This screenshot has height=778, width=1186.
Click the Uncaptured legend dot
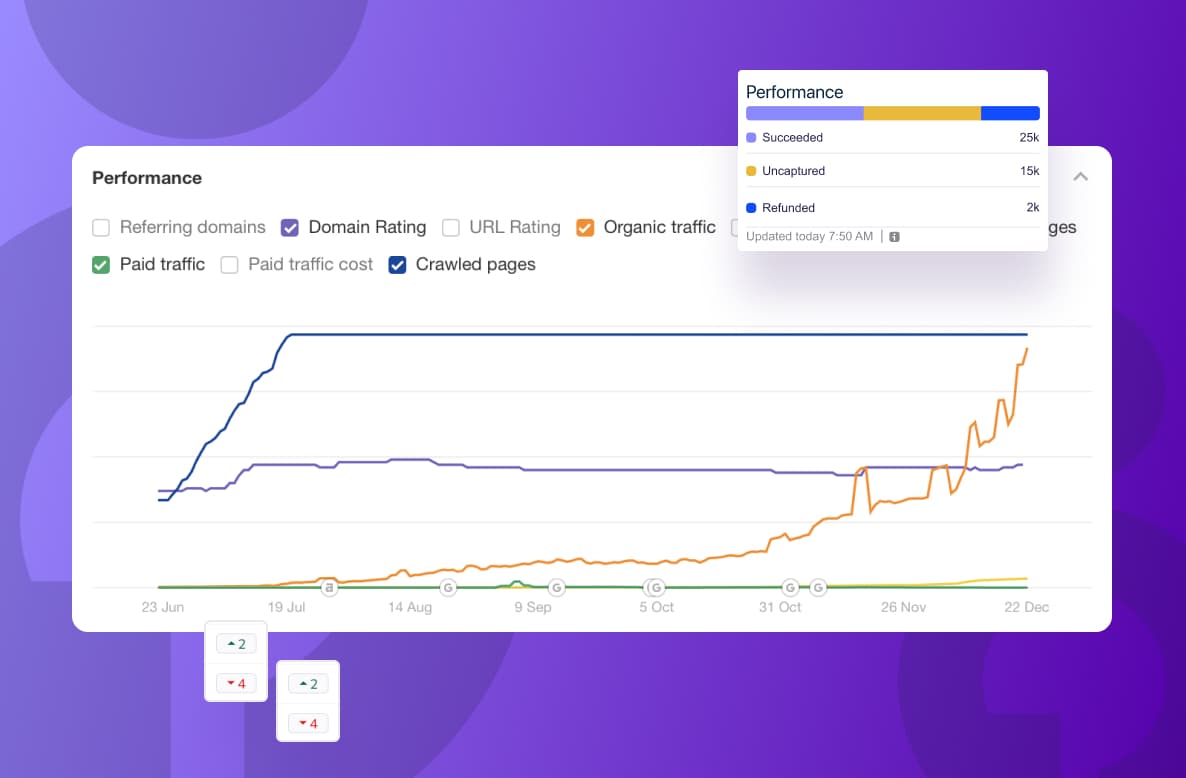pos(752,171)
